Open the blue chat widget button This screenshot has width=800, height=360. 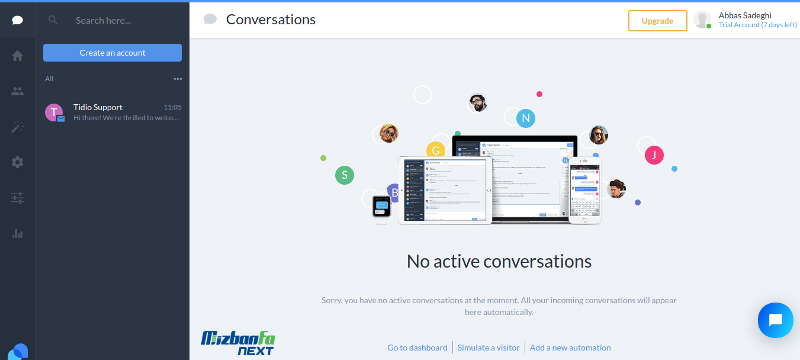coord(775,320)
